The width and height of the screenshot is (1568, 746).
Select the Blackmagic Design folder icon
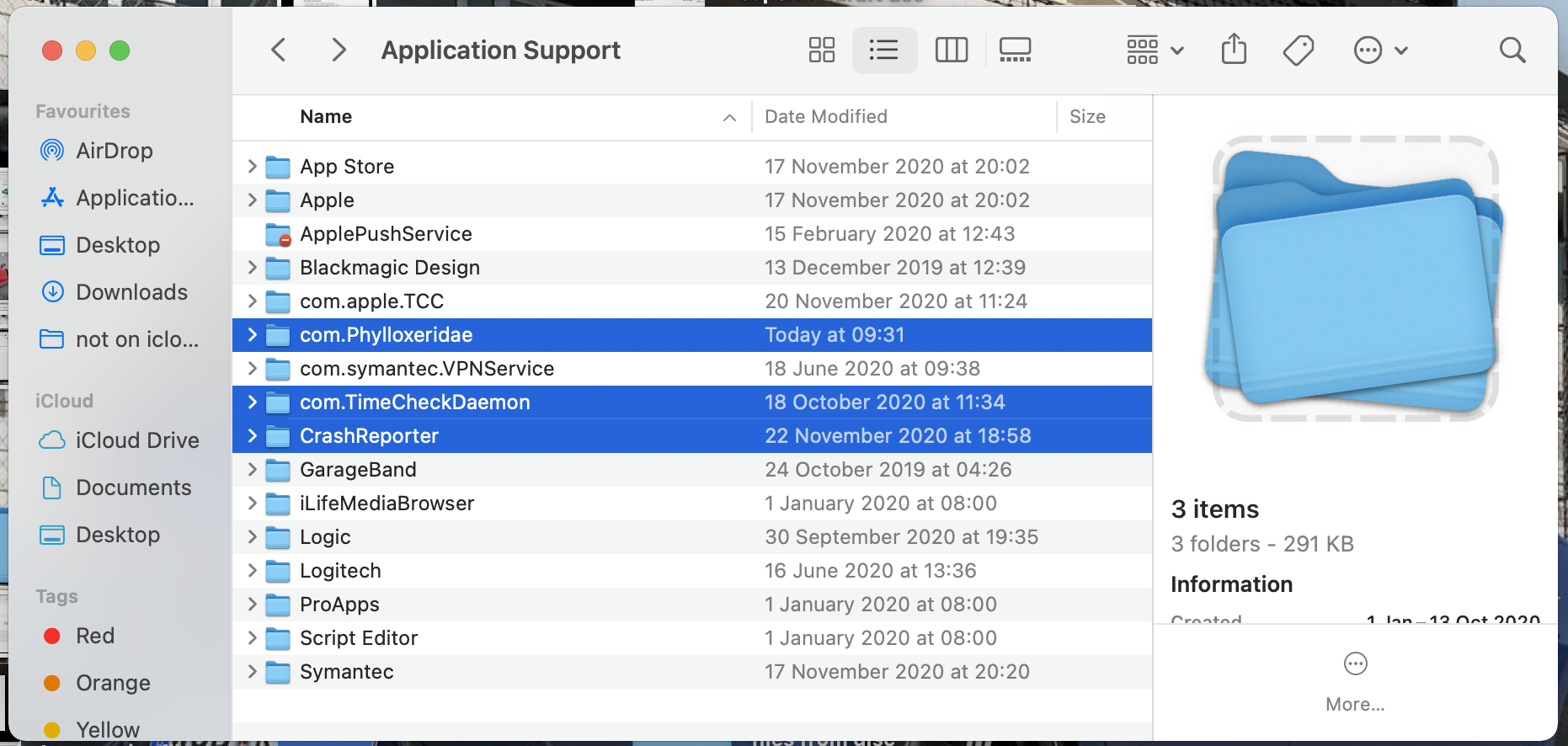pos(278,268)
